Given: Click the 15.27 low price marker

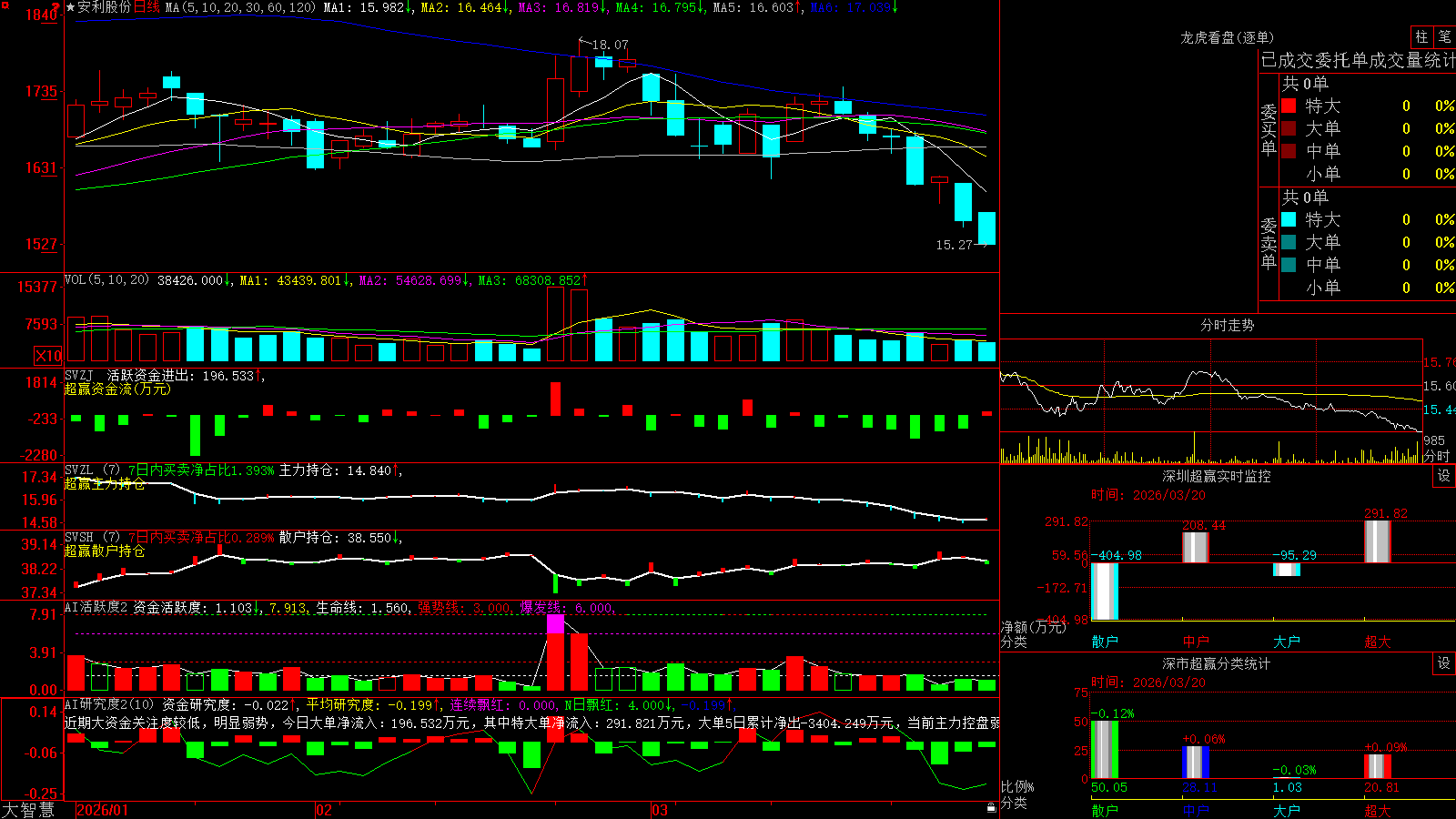Looking at the screenshot, I should [954, 245].
